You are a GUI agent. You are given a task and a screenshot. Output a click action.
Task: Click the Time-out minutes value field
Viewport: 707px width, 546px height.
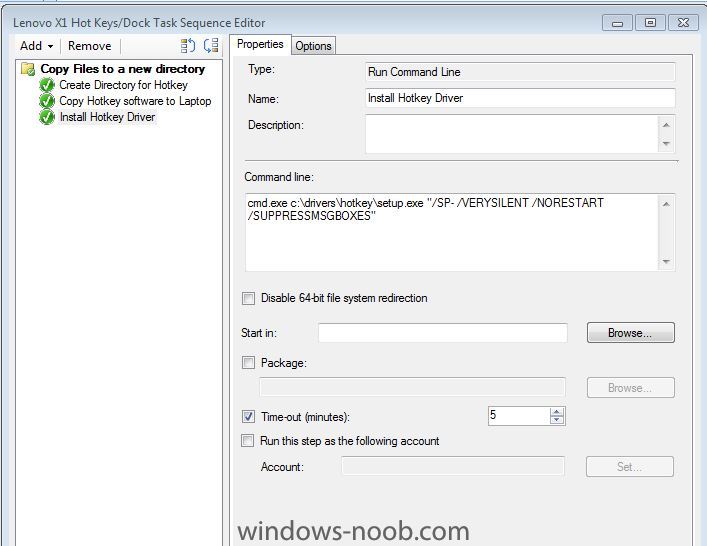coord(519,416)
